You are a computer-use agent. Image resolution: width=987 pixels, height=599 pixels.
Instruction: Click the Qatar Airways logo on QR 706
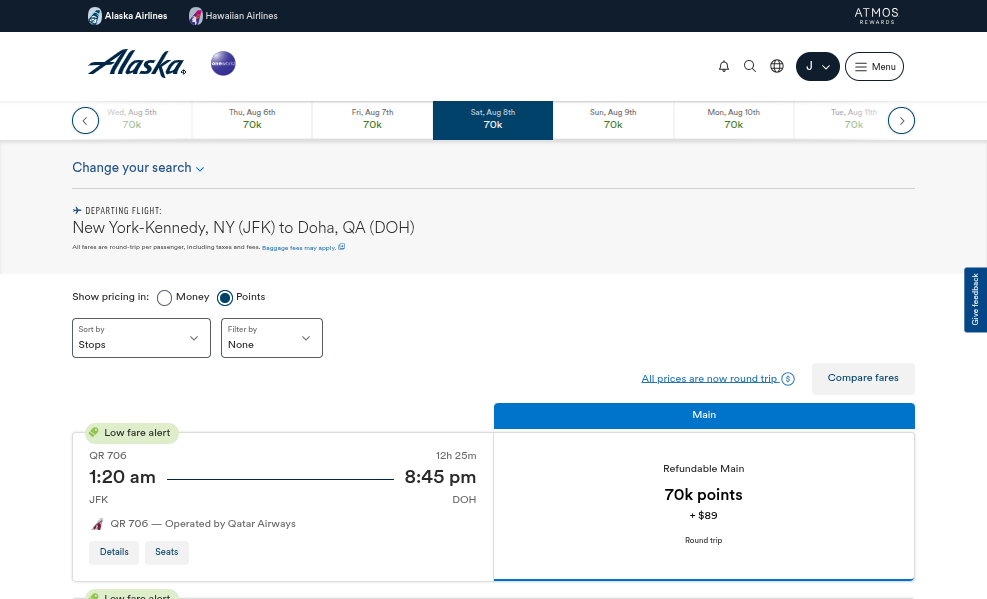[98, 524]
